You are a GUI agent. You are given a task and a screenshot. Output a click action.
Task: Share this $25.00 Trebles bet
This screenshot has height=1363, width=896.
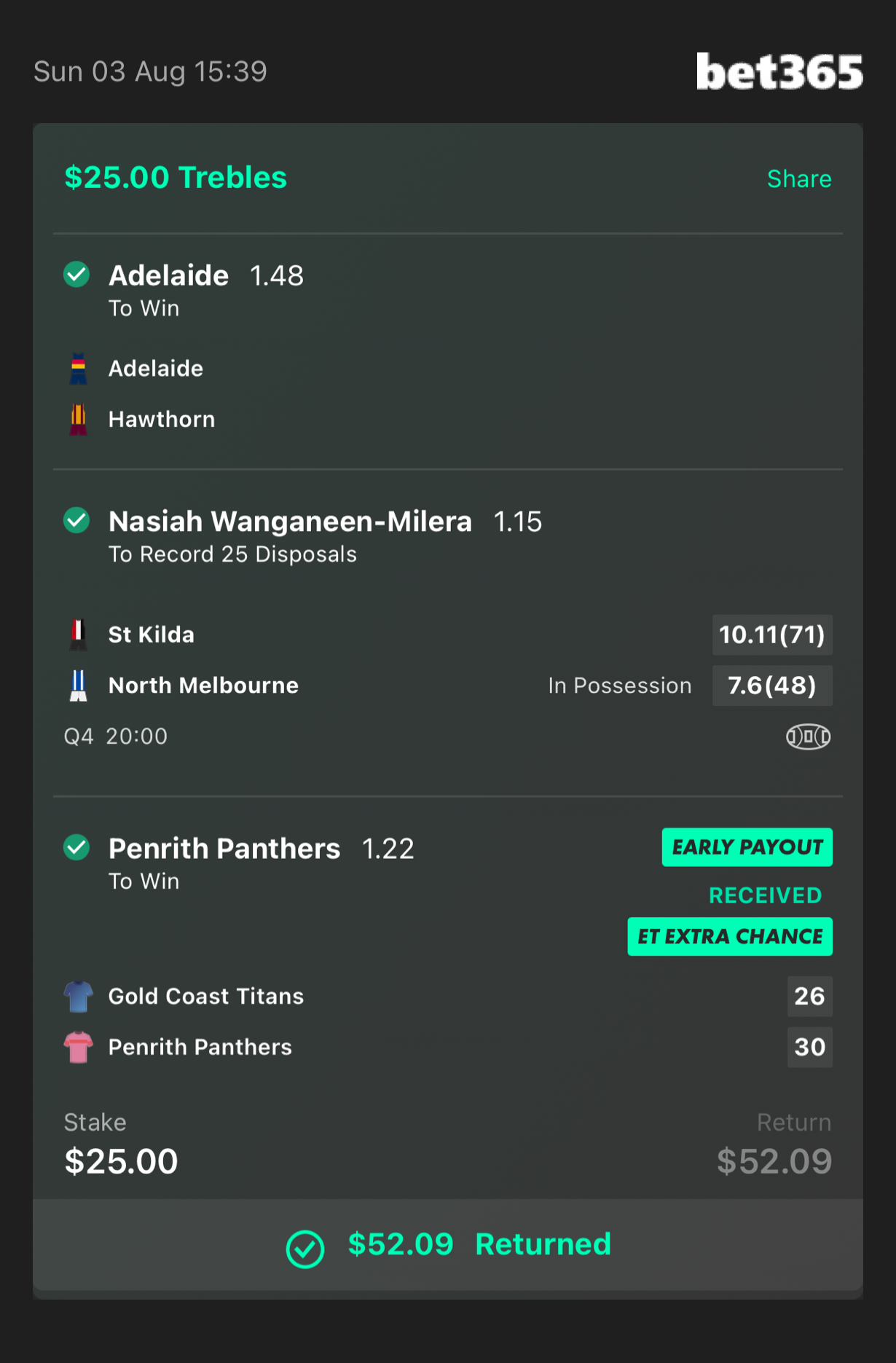click(798, 179)
